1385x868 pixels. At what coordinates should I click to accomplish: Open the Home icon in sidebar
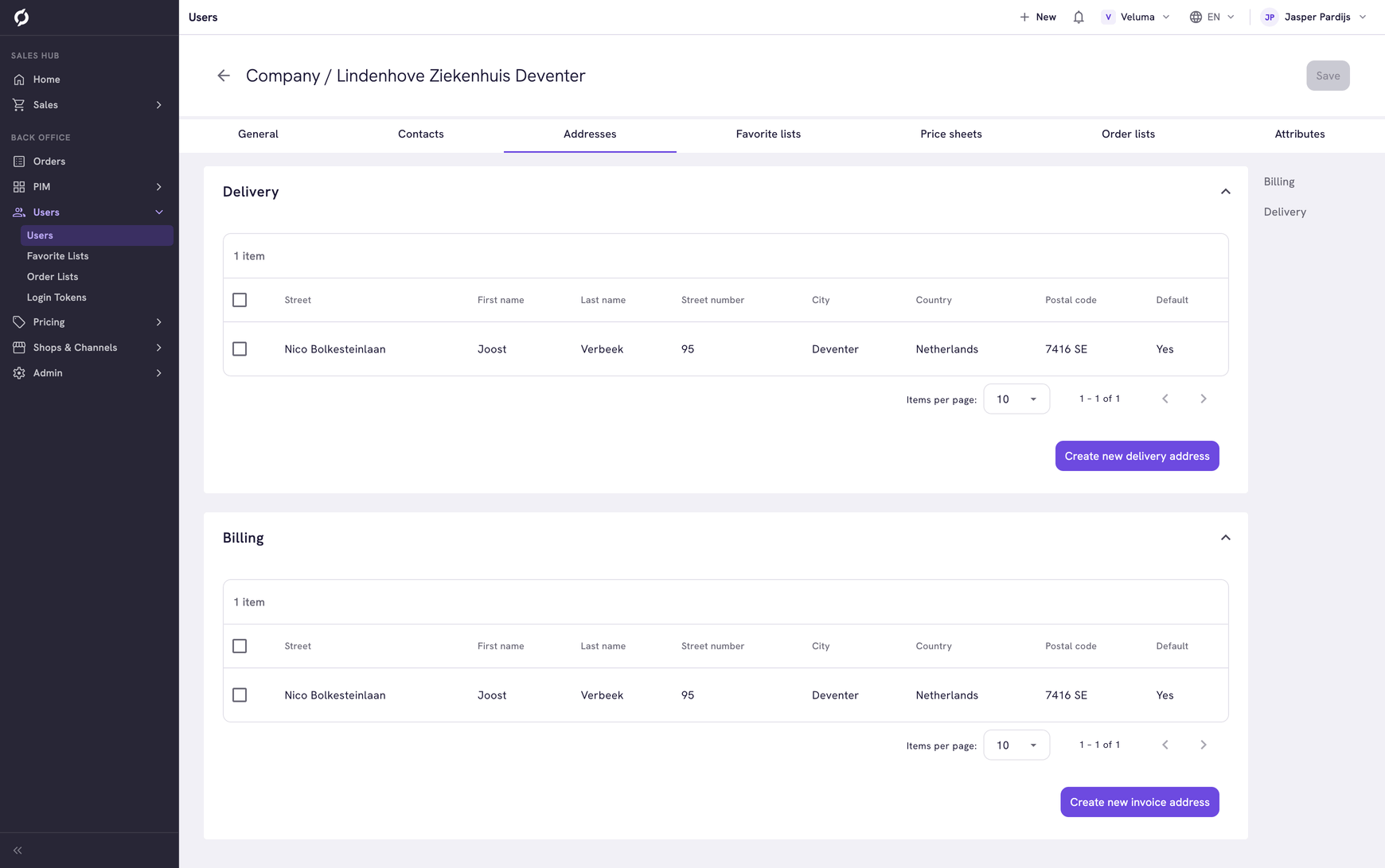pyautogui.click(x=19, y=80)
